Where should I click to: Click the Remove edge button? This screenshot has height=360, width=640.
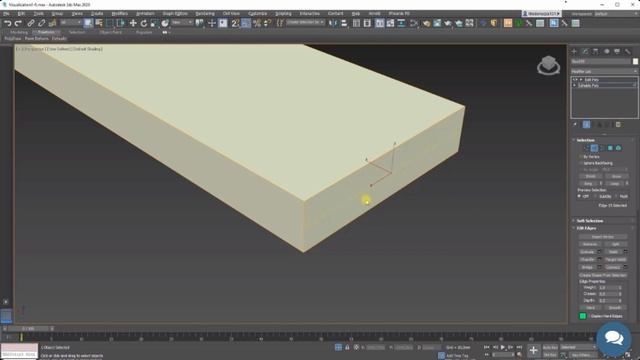coord(590,244)
